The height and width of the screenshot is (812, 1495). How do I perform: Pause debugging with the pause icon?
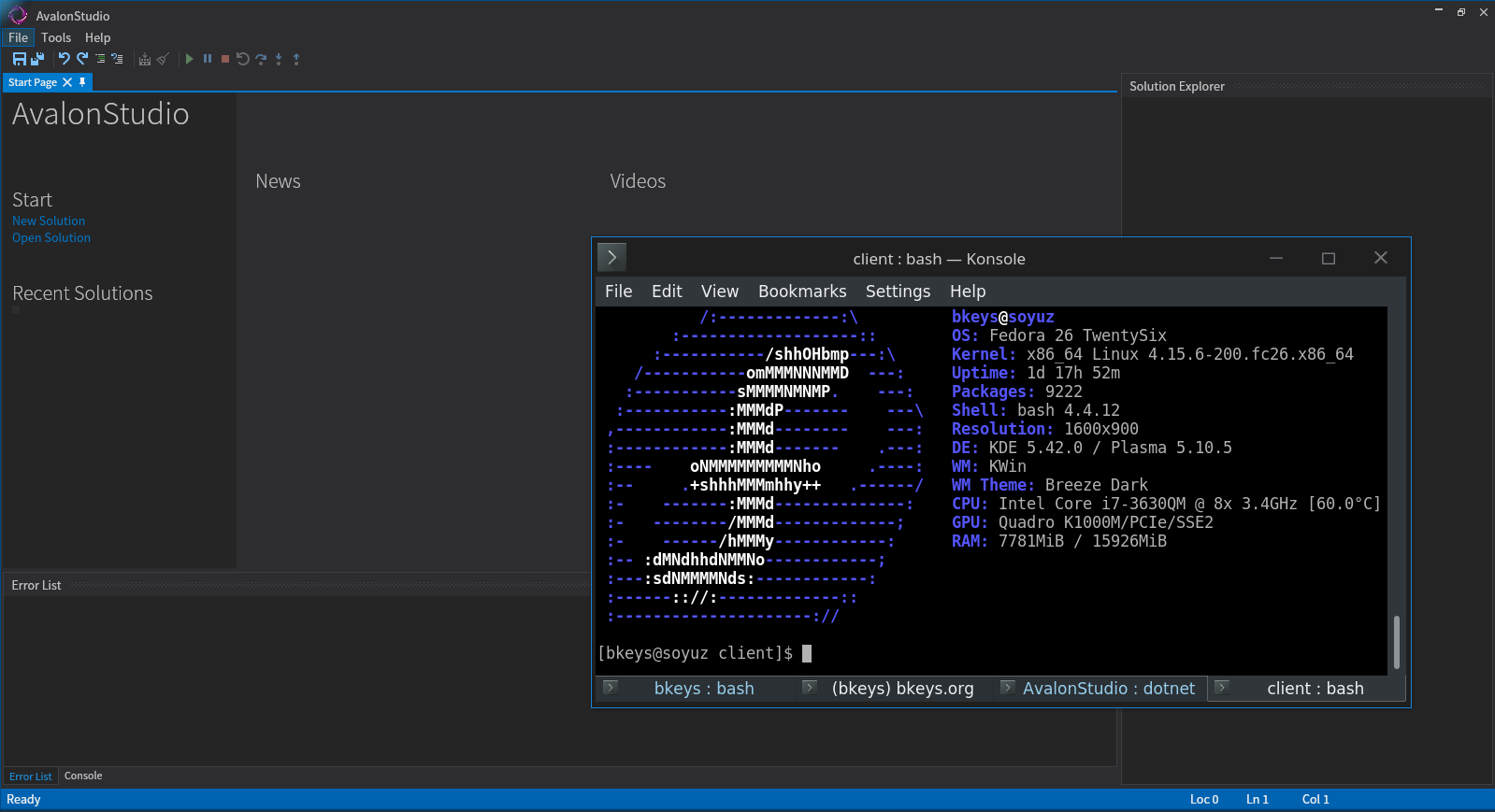click(208, 59)
